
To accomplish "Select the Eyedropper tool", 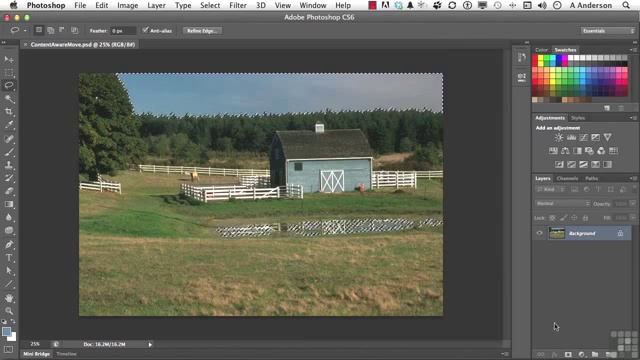I will 9,125.
